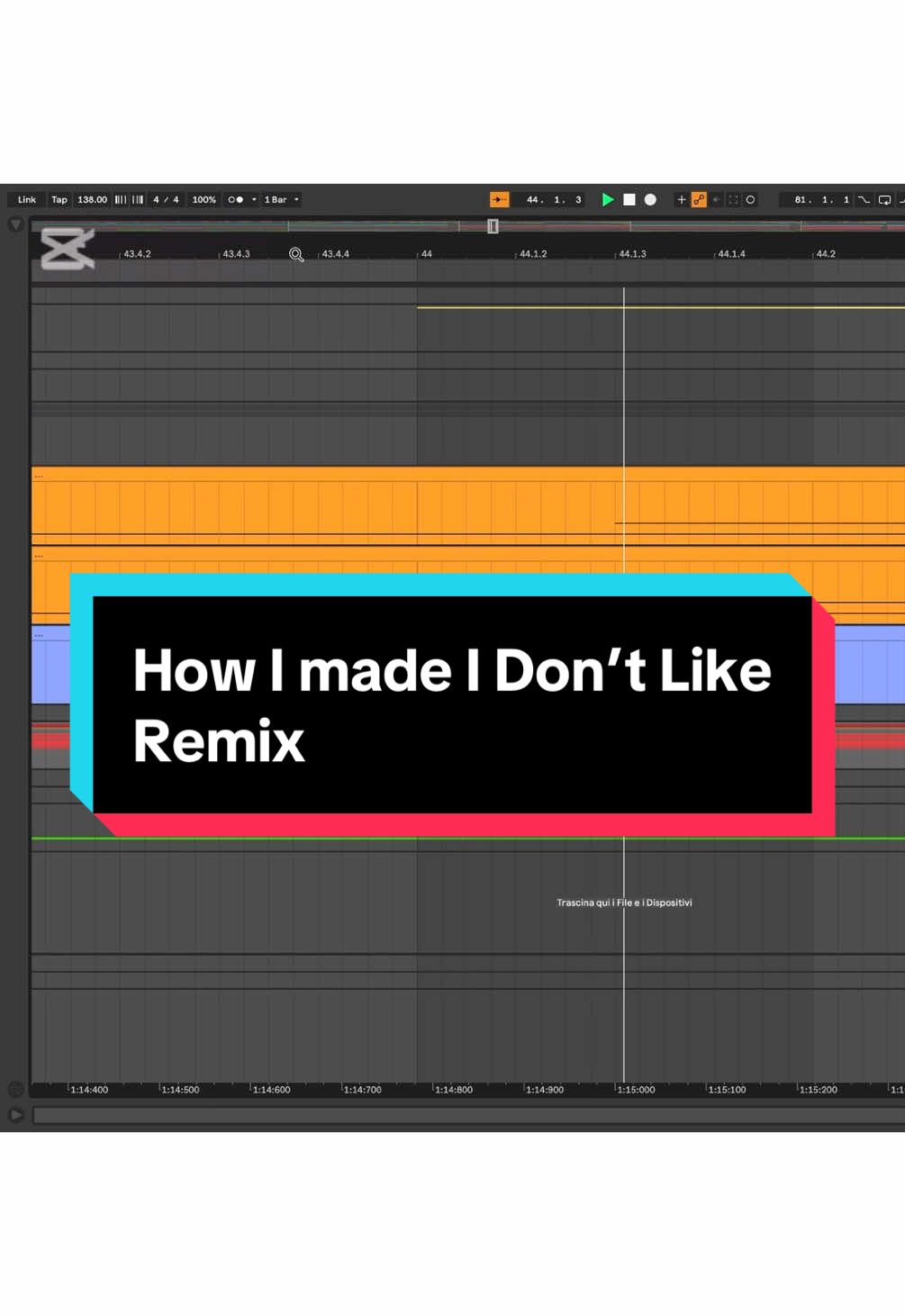The width and height of the screenshot is (905, 1316).
Task: Start playback with the green Play button
Action: point(608,200)
